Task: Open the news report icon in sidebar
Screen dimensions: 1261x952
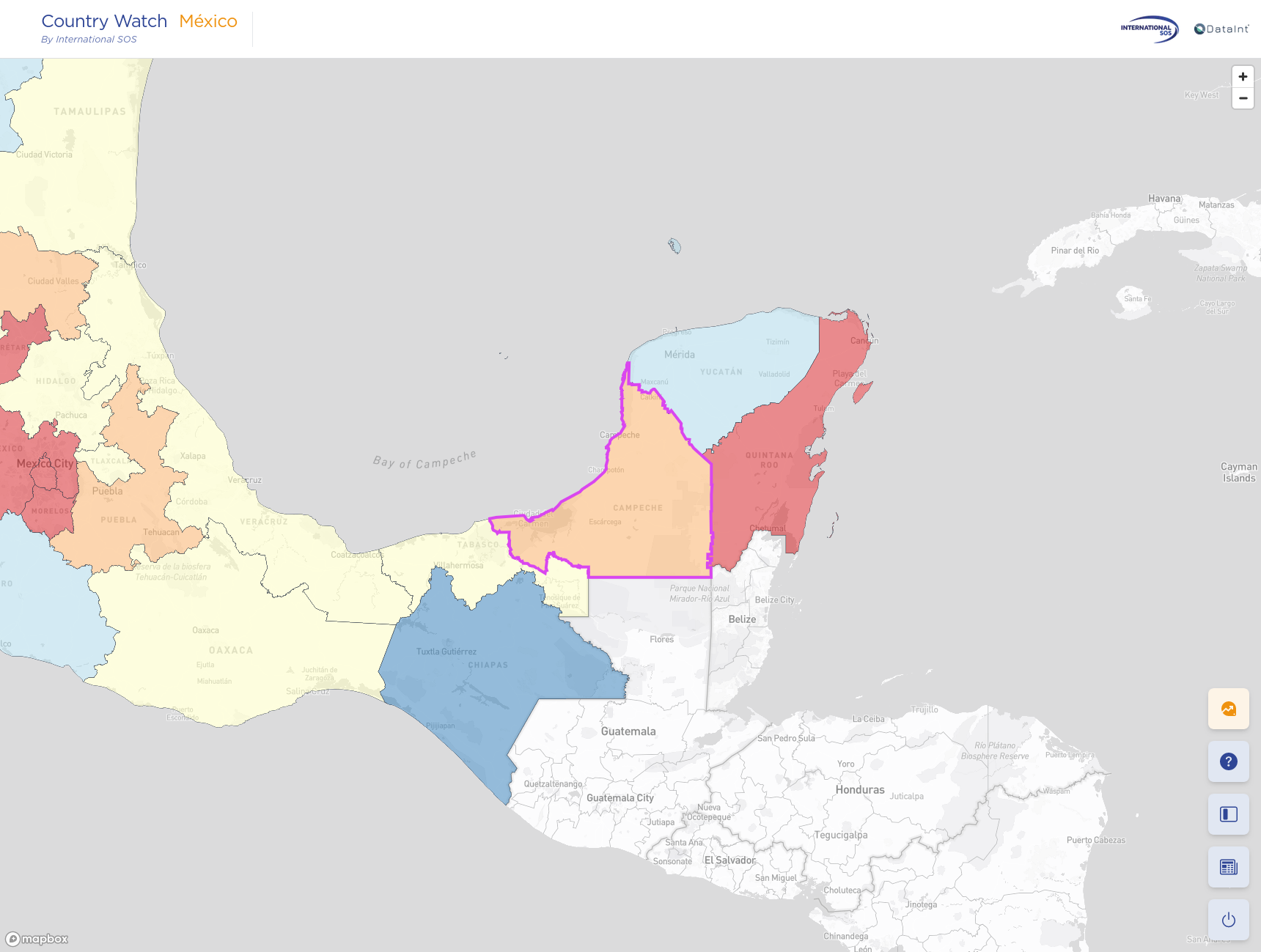Action: [1228, 866]
